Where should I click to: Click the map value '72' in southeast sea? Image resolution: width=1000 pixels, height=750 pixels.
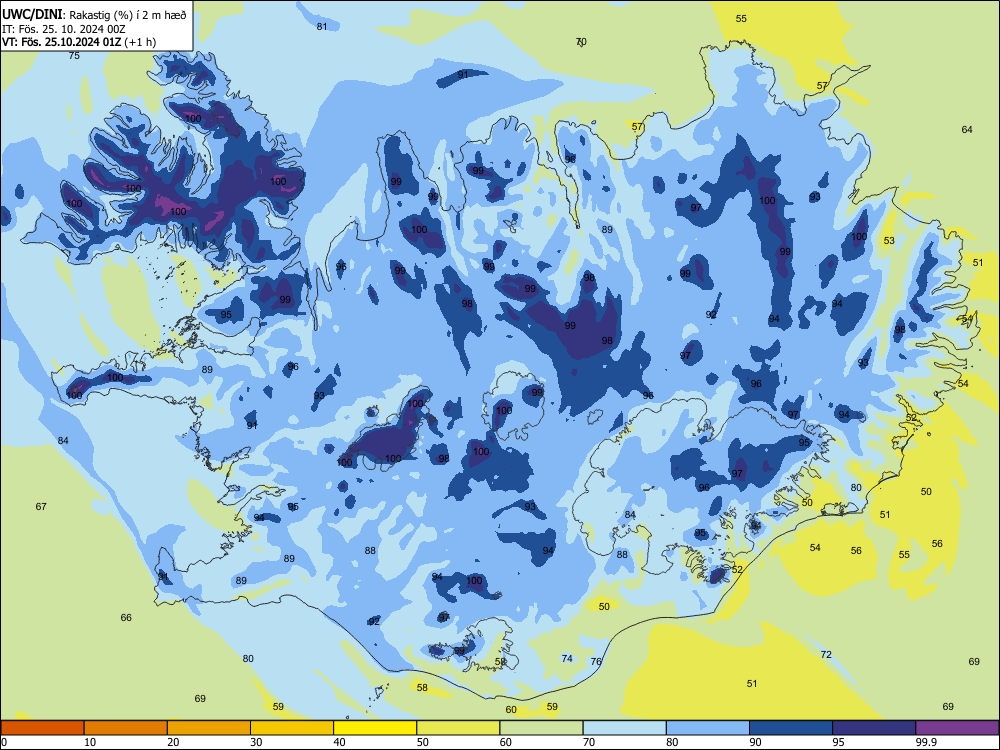pos(826,654)
